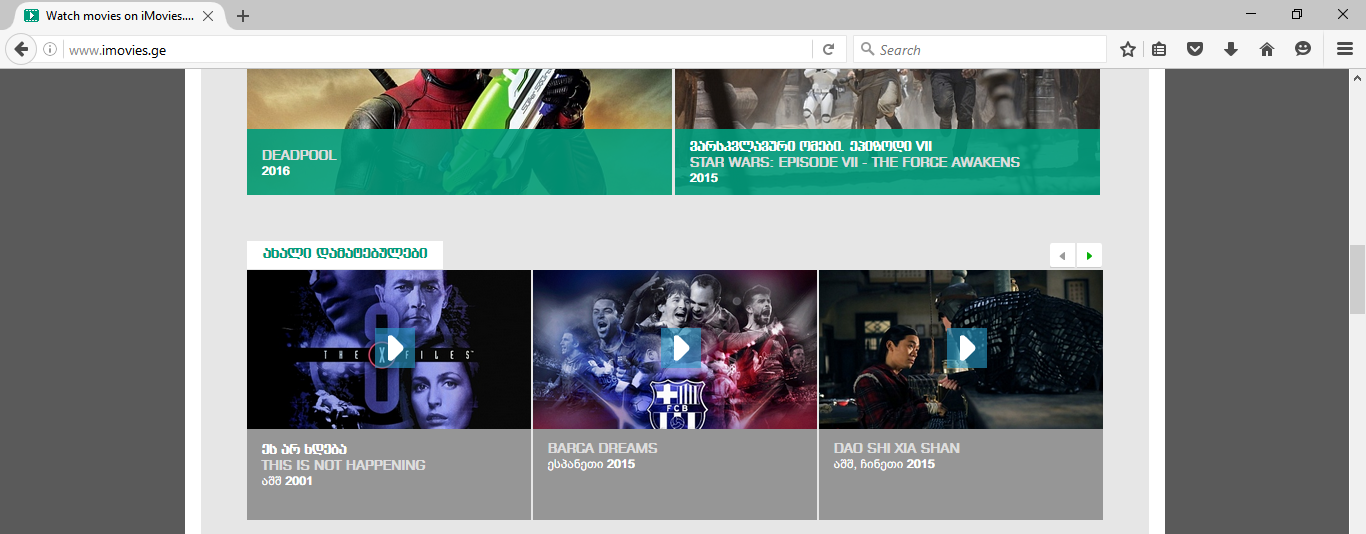Go to Firefox Home icon

click(x=1267, y=49)
